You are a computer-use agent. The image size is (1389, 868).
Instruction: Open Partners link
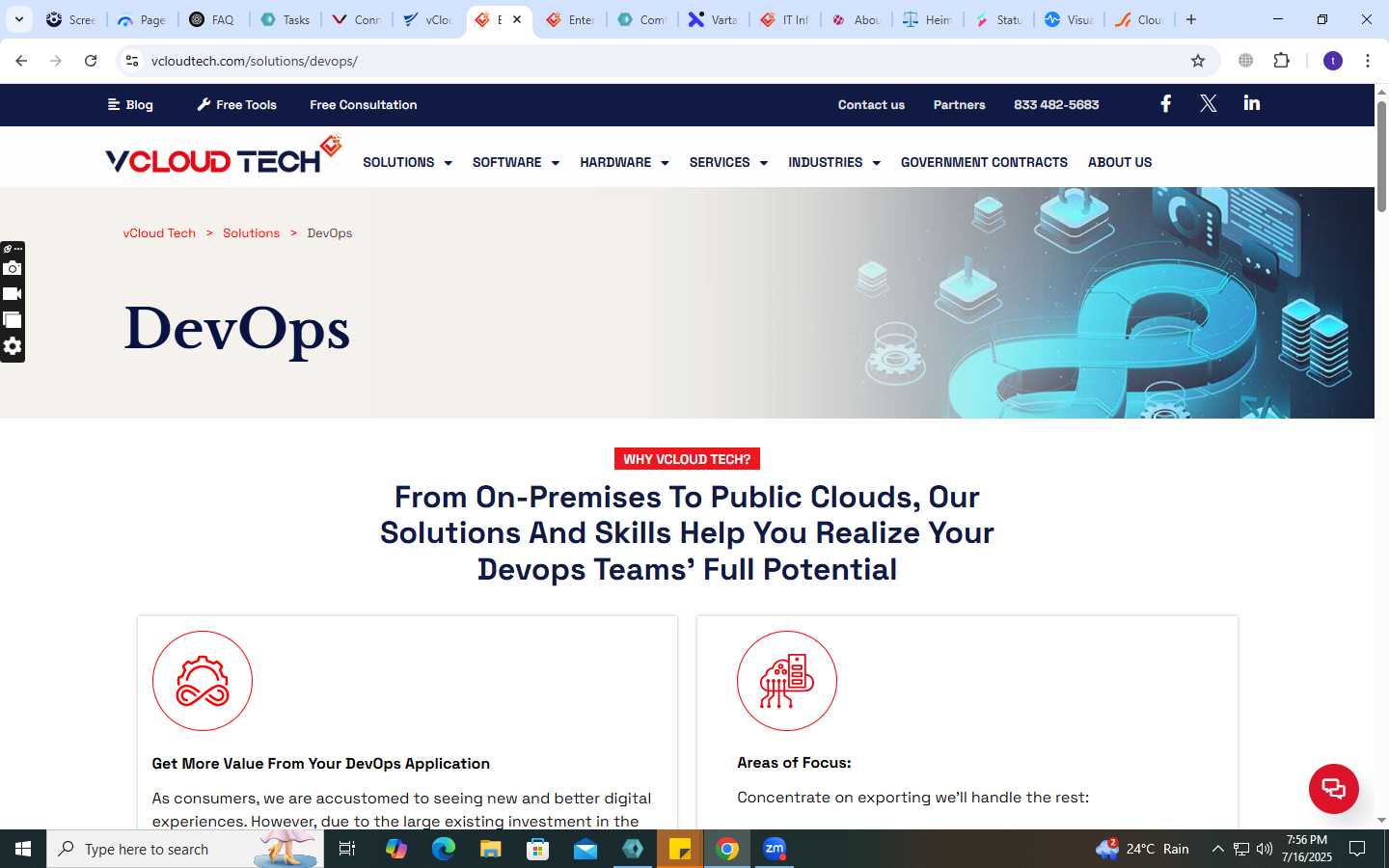[959, 104]
